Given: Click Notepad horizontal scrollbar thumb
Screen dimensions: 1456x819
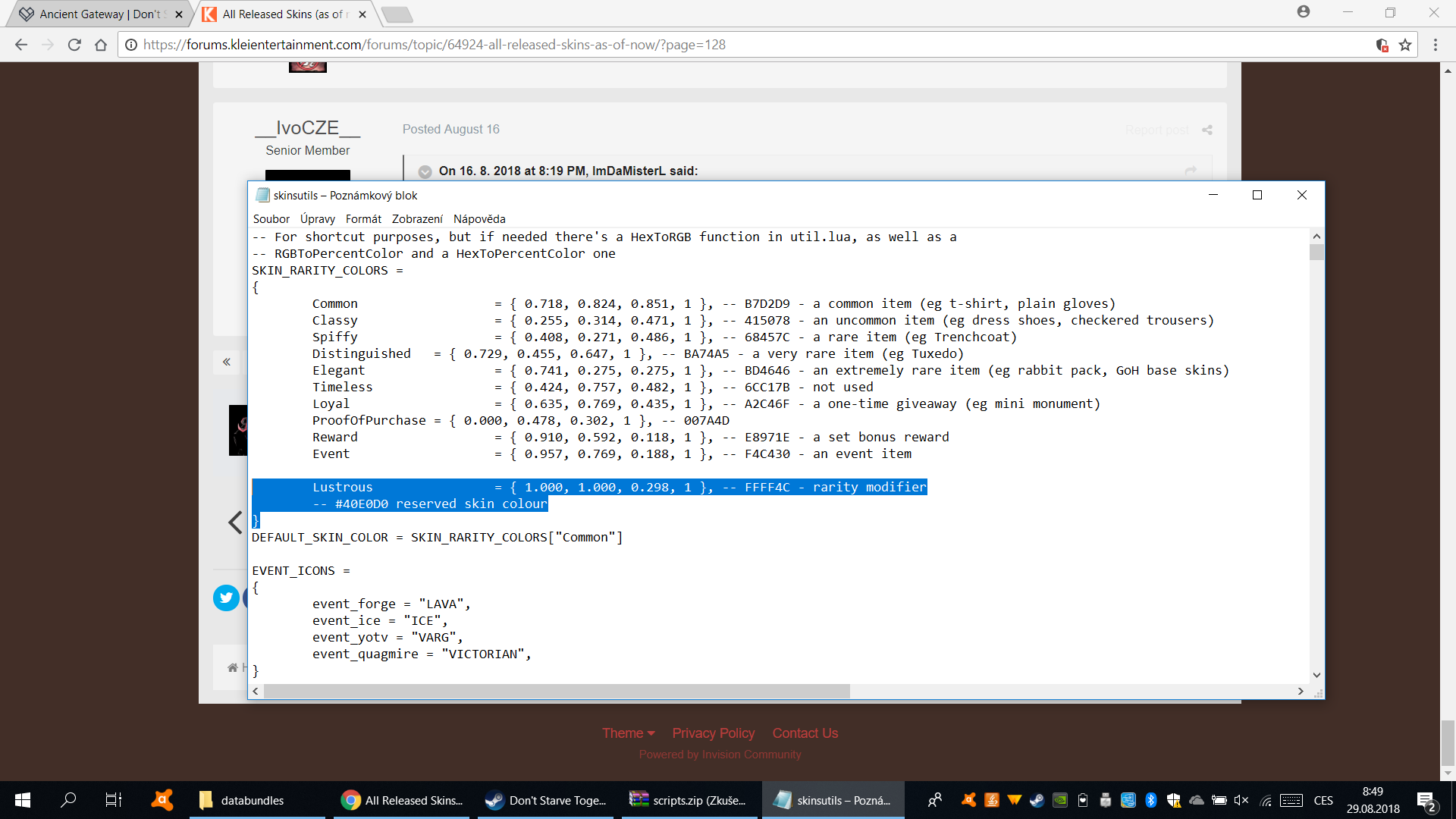Looking at the screenshot, I should click(556, 692).
